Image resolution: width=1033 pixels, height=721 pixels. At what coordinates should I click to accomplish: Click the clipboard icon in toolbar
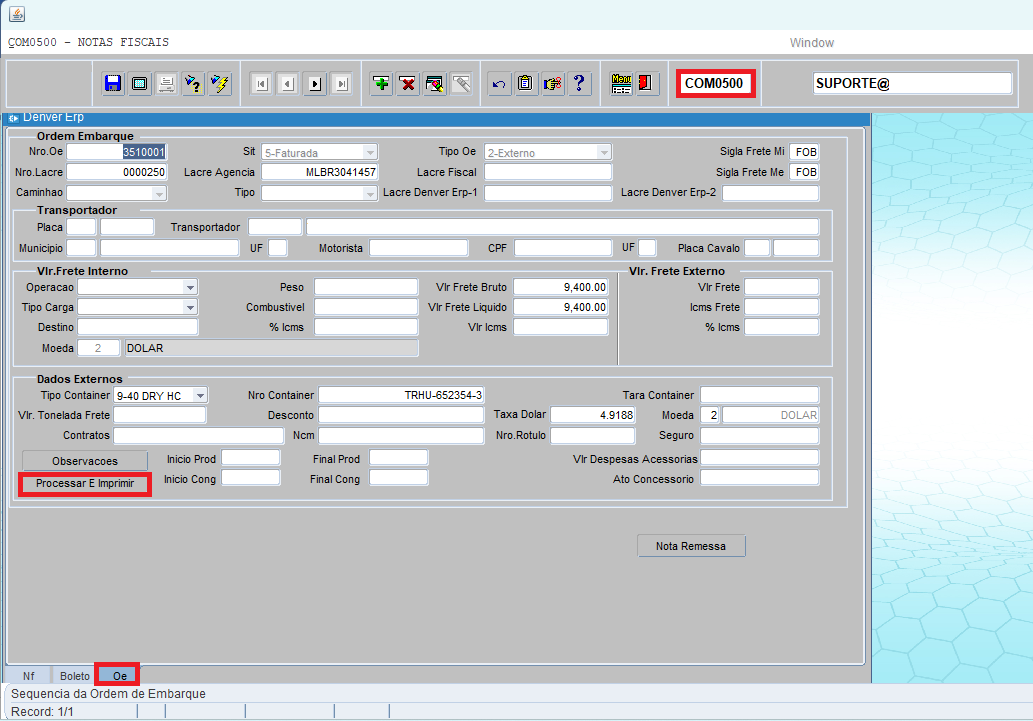[526, 84]
